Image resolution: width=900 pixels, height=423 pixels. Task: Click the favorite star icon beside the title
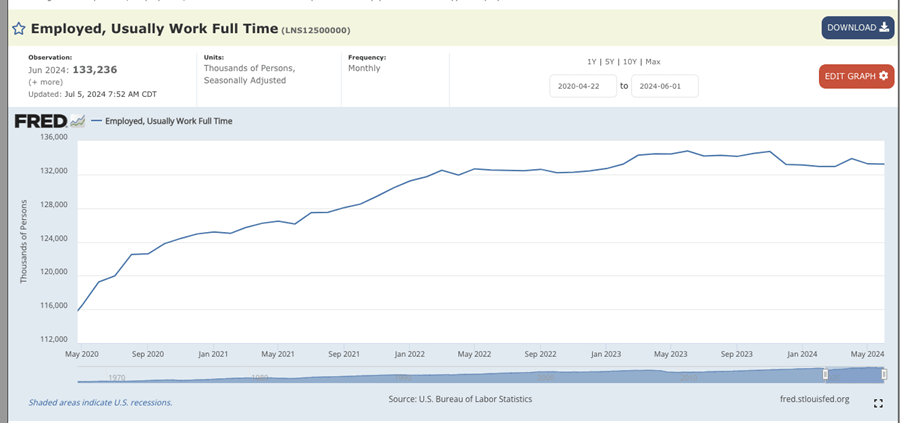(18, 29)
